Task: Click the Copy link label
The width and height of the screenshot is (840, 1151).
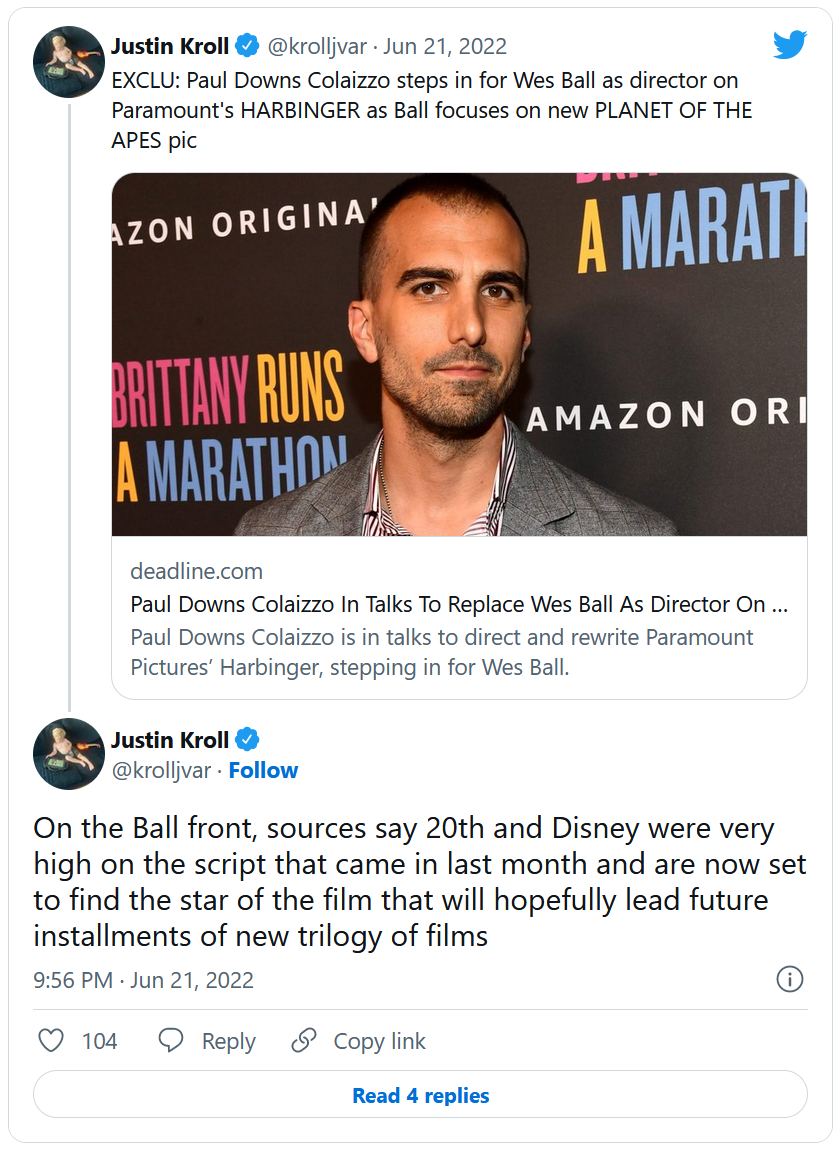Action: pyautogui.click(x=379, y=1041)
